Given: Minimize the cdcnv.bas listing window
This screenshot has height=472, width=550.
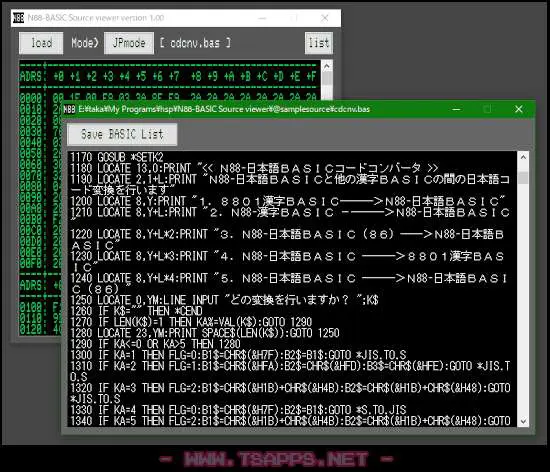Looking at the screenshot, I should click(456, 109).
